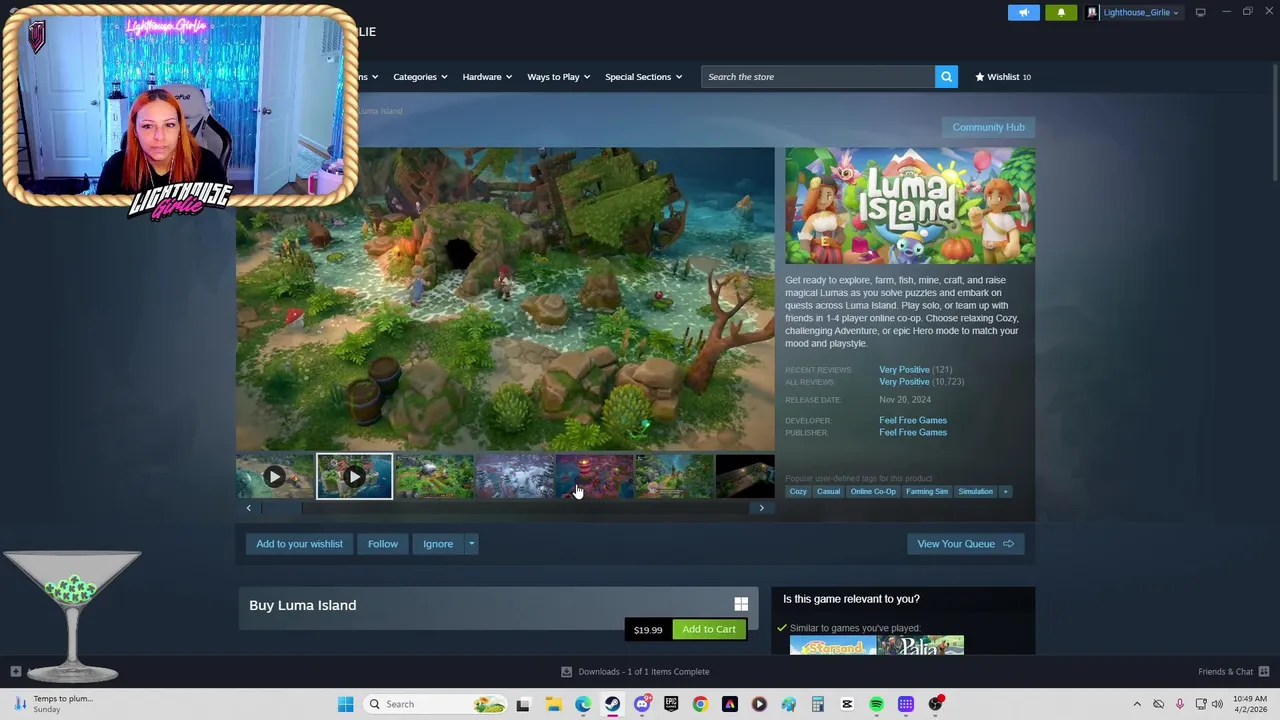Open the taskbar weather widget
Image resolution: width=1280 pixels, height=720 pixels.
point(52,704)
